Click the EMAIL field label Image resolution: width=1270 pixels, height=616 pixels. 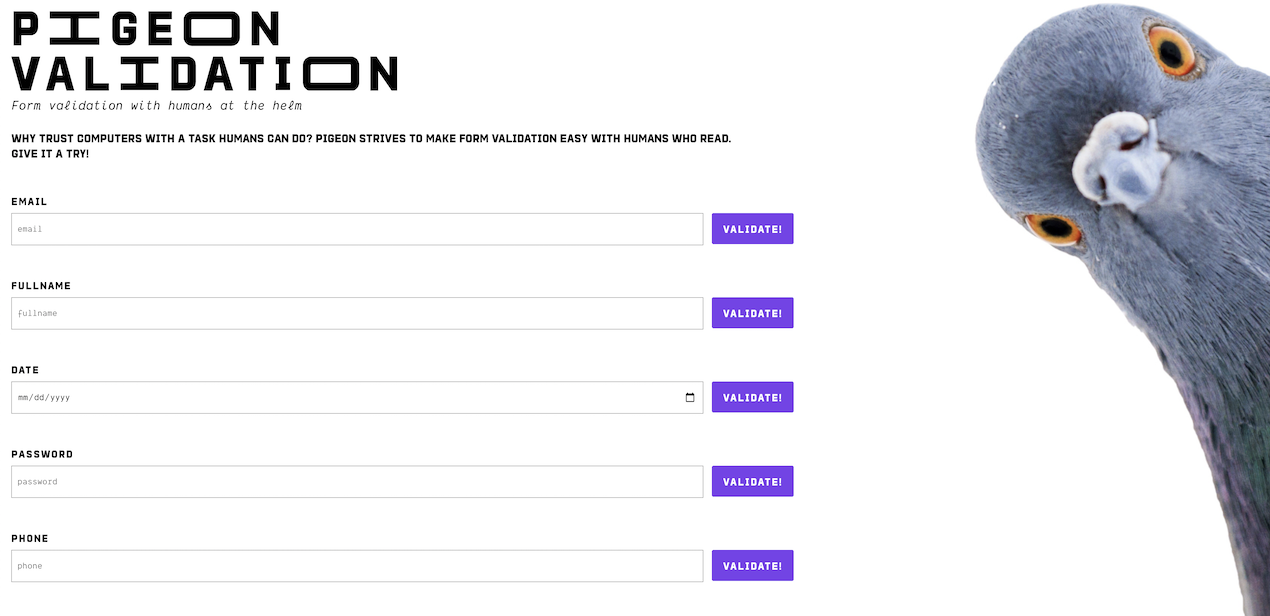[x=27, y=201]
